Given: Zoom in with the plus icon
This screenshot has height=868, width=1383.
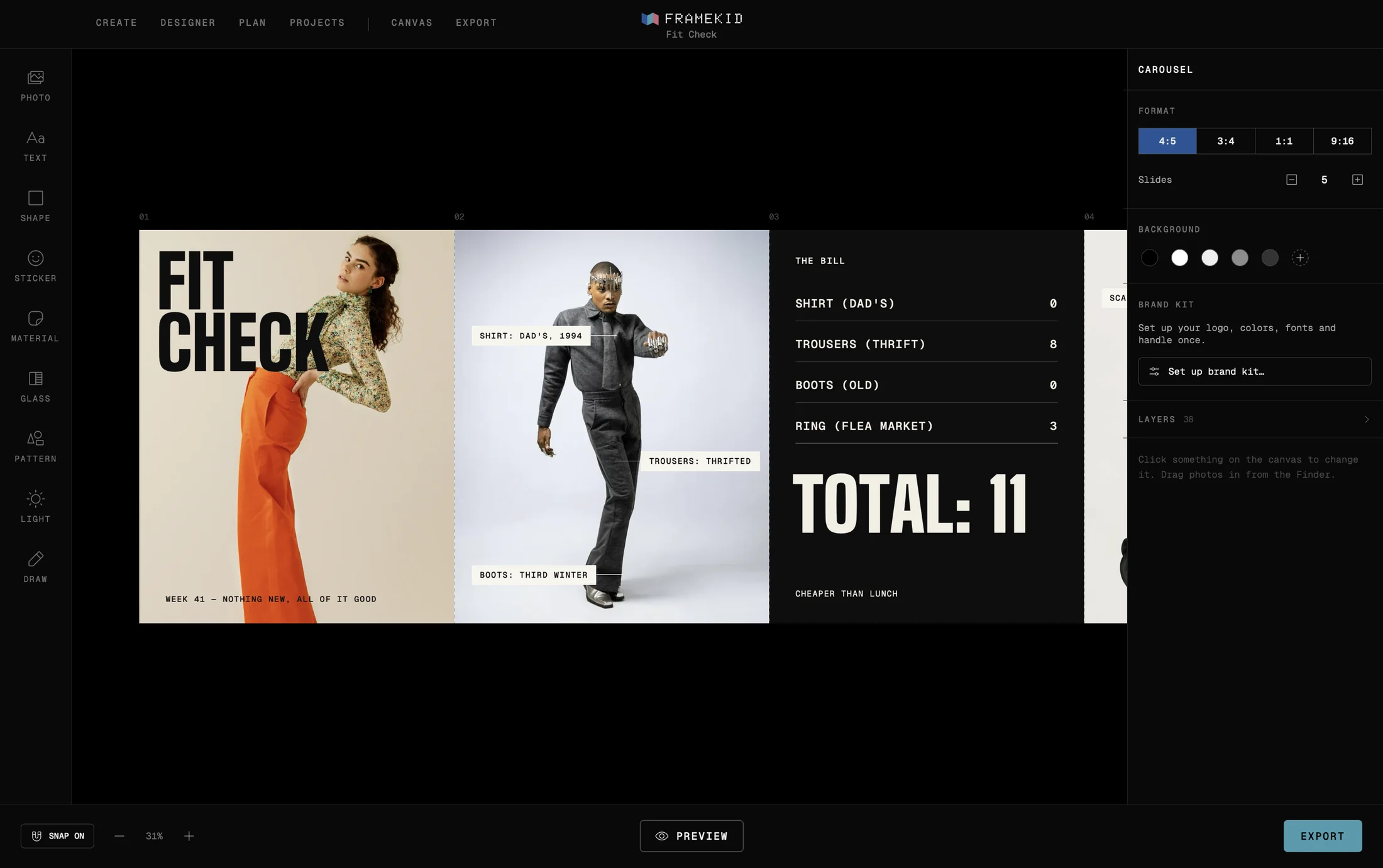Looking at the screenshot, I should coord(189,836).
